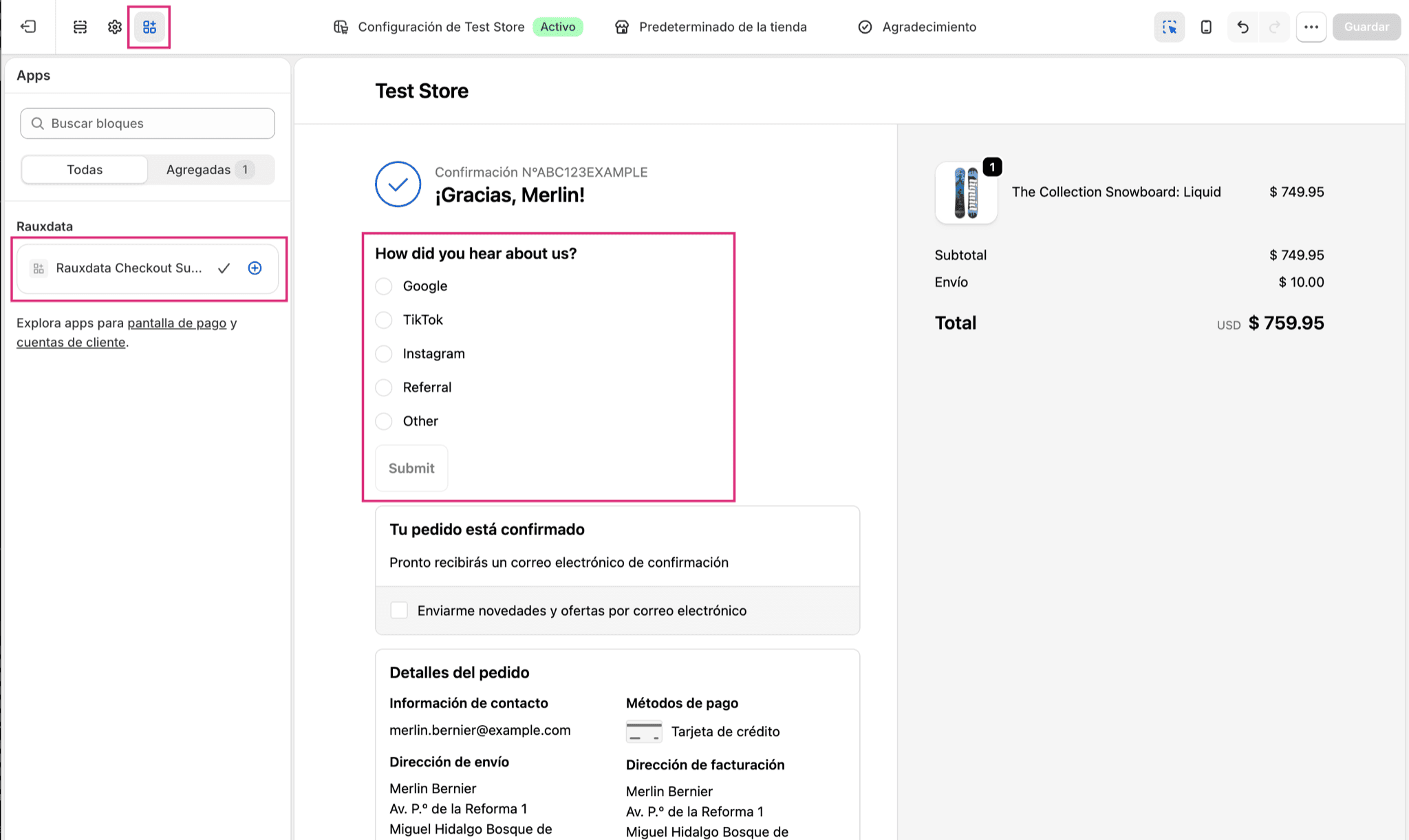Click merlin.bernier@example.com email text
Viewport: 1409px width, 840px height.
480,730
